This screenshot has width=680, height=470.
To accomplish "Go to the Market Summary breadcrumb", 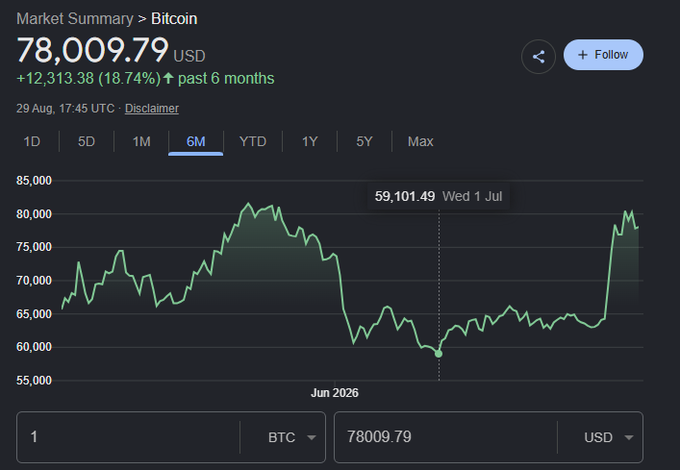I will pos(75,19).
